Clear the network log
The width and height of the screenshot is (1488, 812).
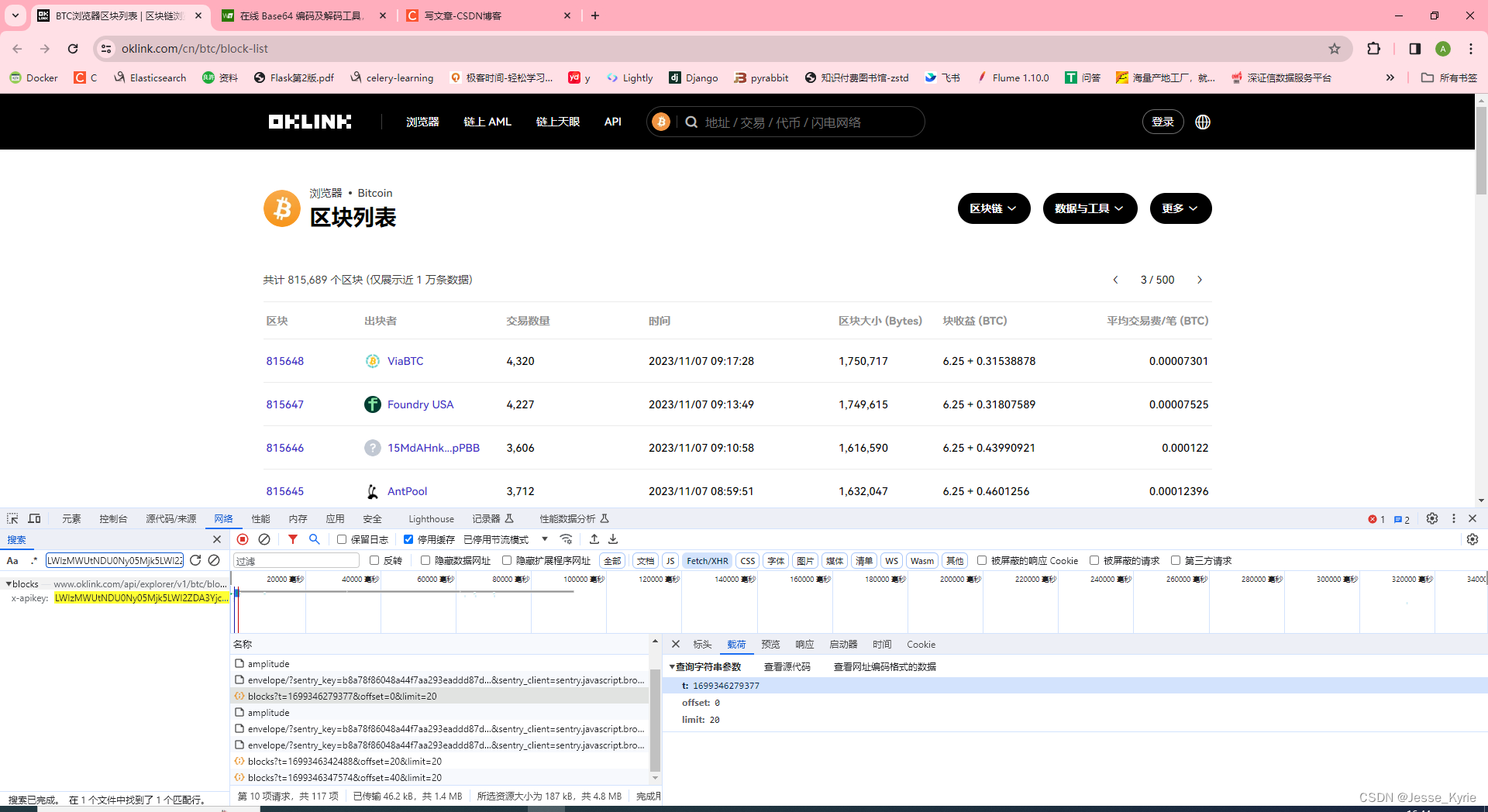[x=264, y=539]
